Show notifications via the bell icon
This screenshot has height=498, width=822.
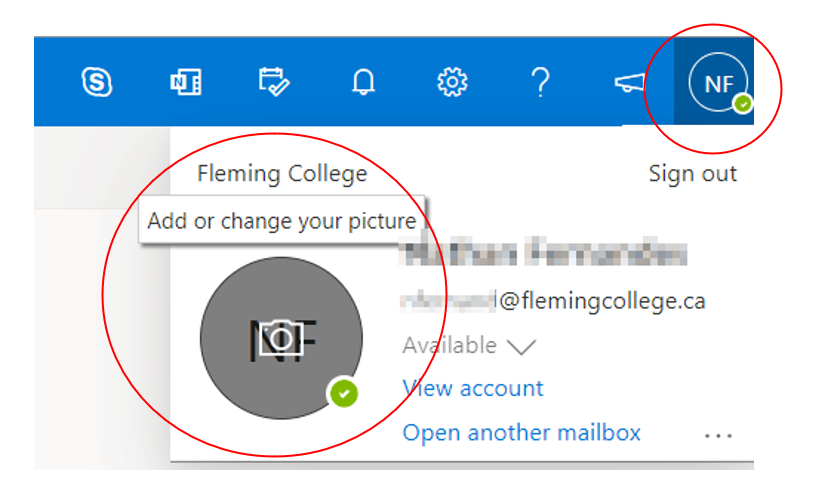click(x=363, y=84)
